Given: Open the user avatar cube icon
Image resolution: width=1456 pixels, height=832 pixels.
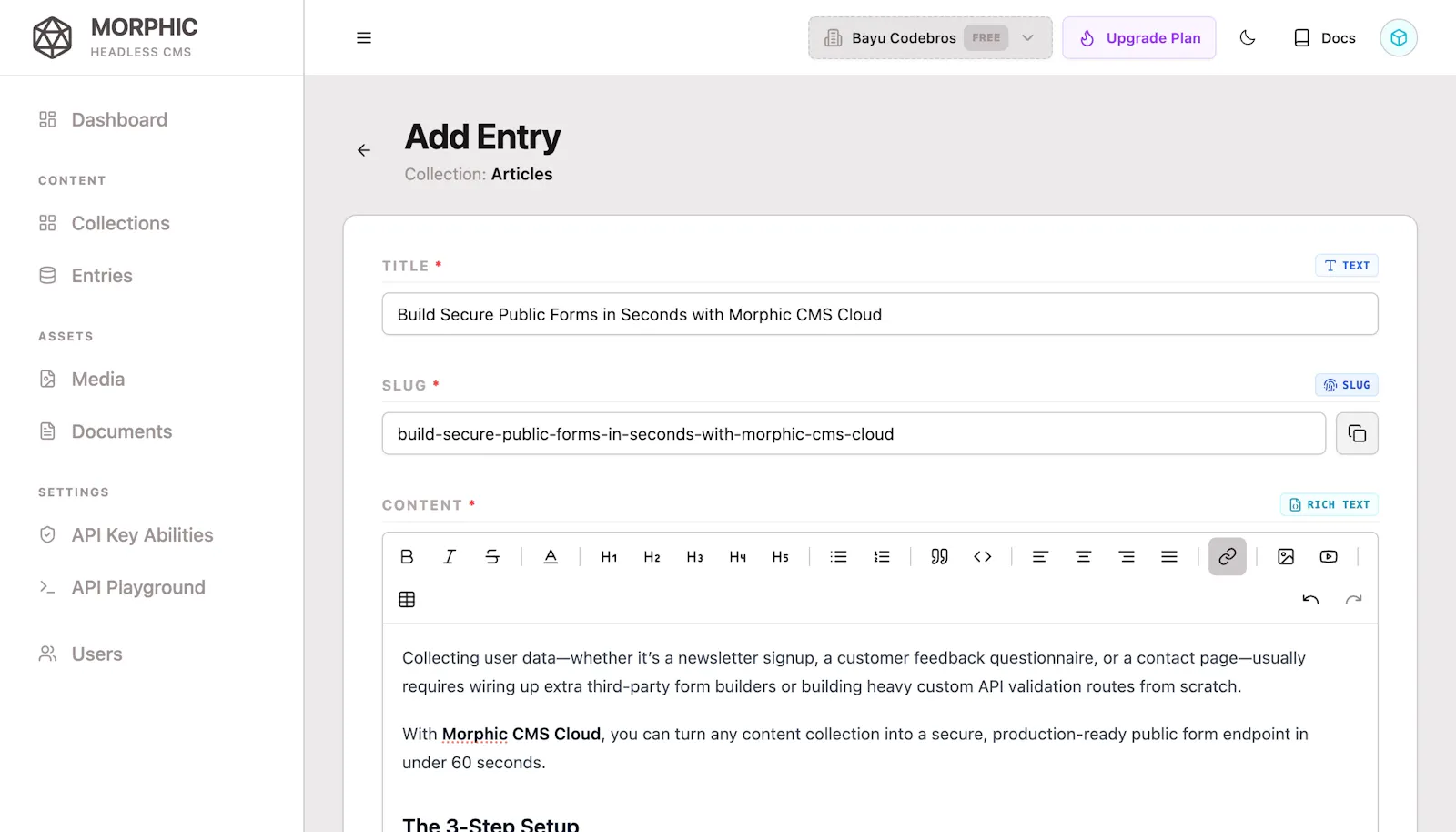Looking at the screenshot, I should 1399,37.
